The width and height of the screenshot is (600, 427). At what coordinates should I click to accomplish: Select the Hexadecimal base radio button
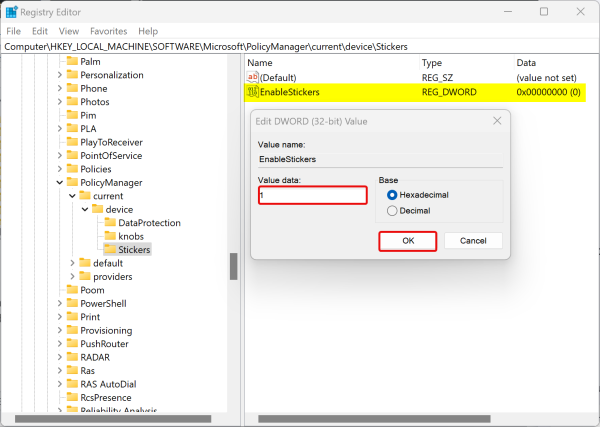[392, 195]
